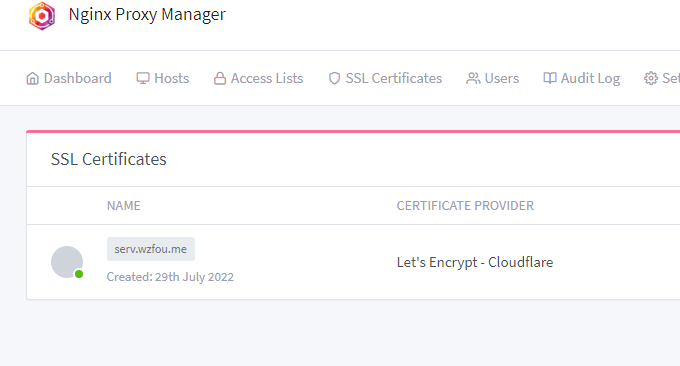Click the settings gear icon
680x366 pixels.
(x=651, y=78)
